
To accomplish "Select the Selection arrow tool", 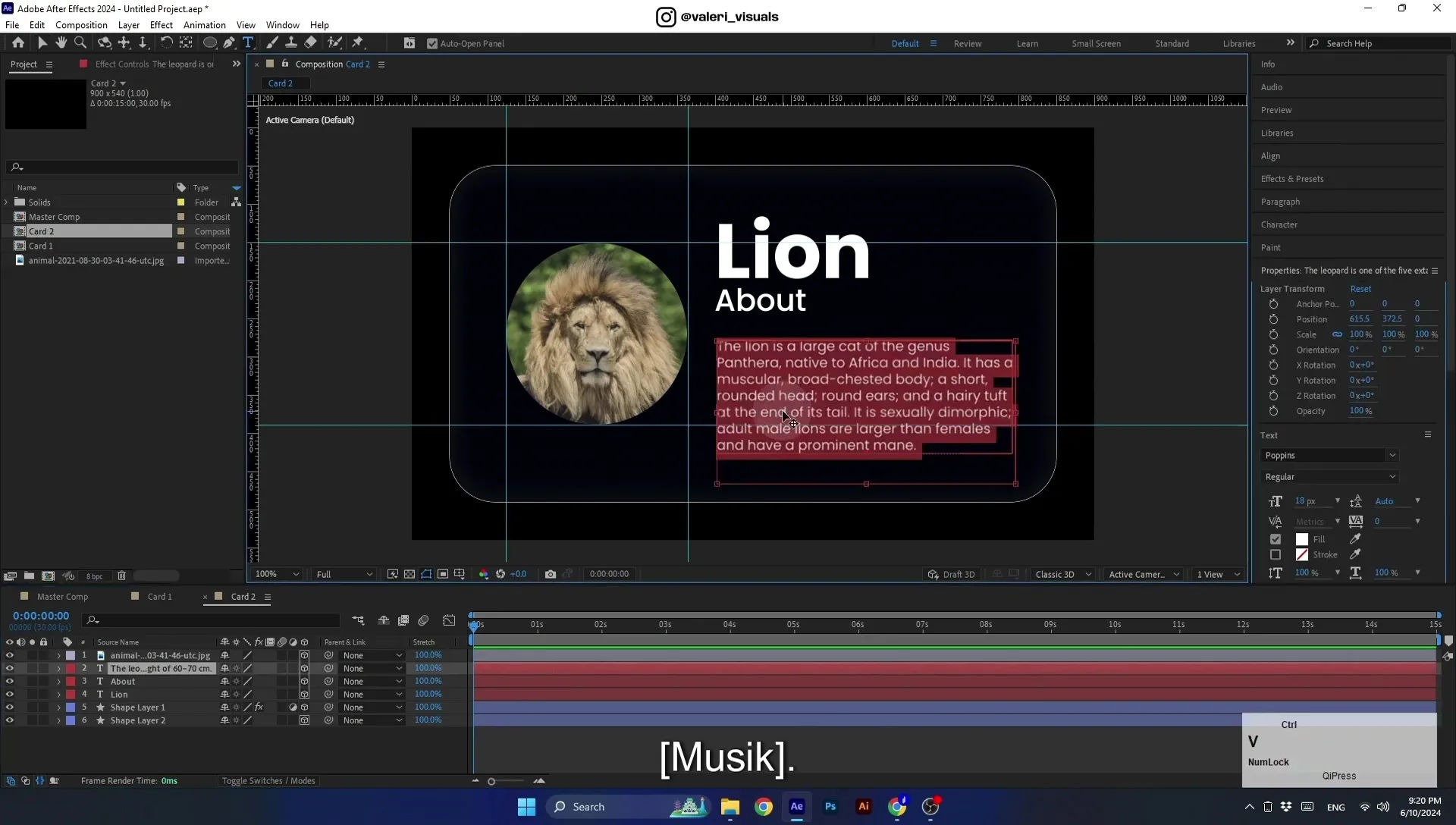I will 42,43.
